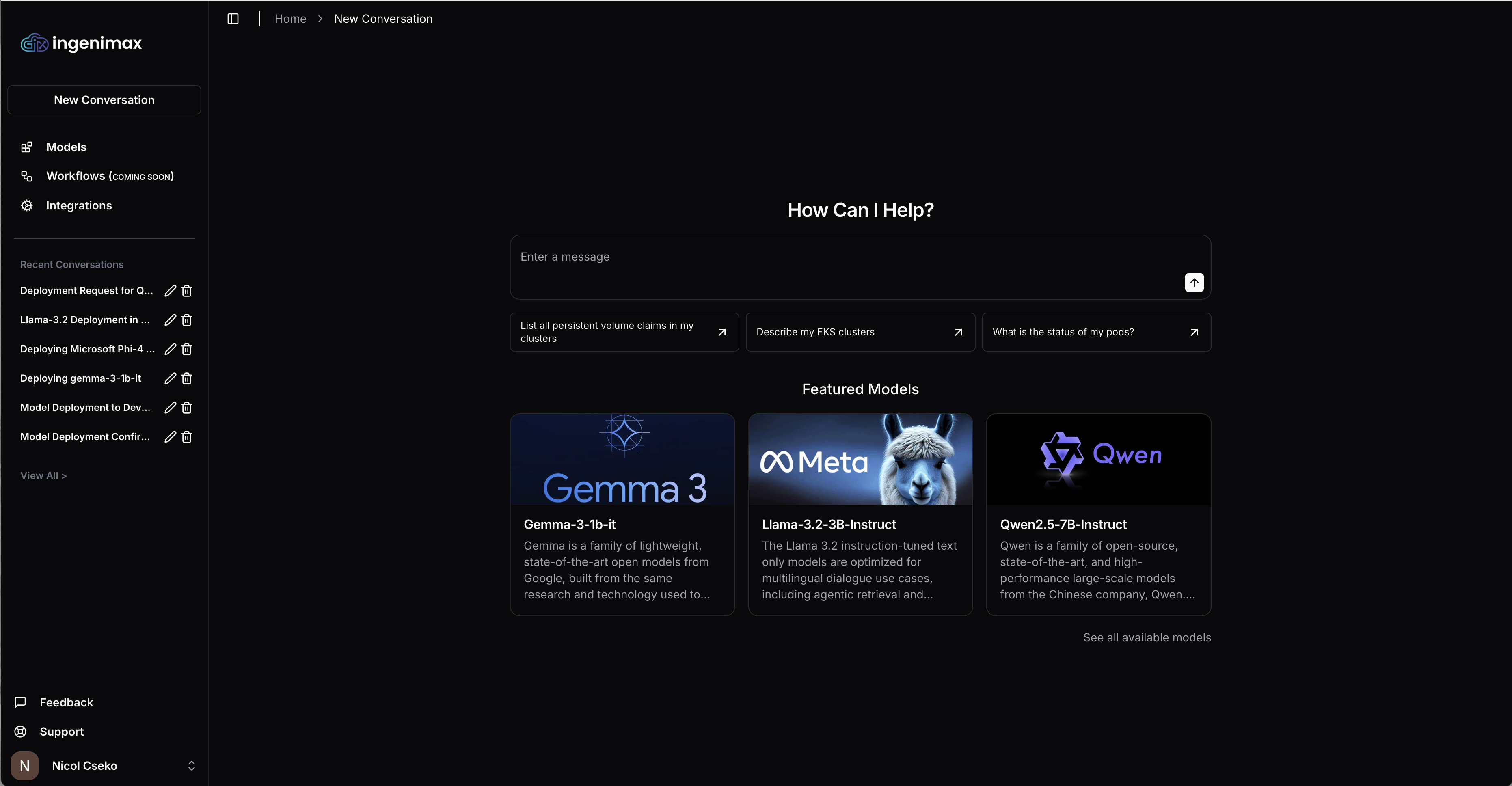Rename Deploying Microsoft Phi-4 ... conversation
This screenshot has height=786, width=1512.
(170, 349)
